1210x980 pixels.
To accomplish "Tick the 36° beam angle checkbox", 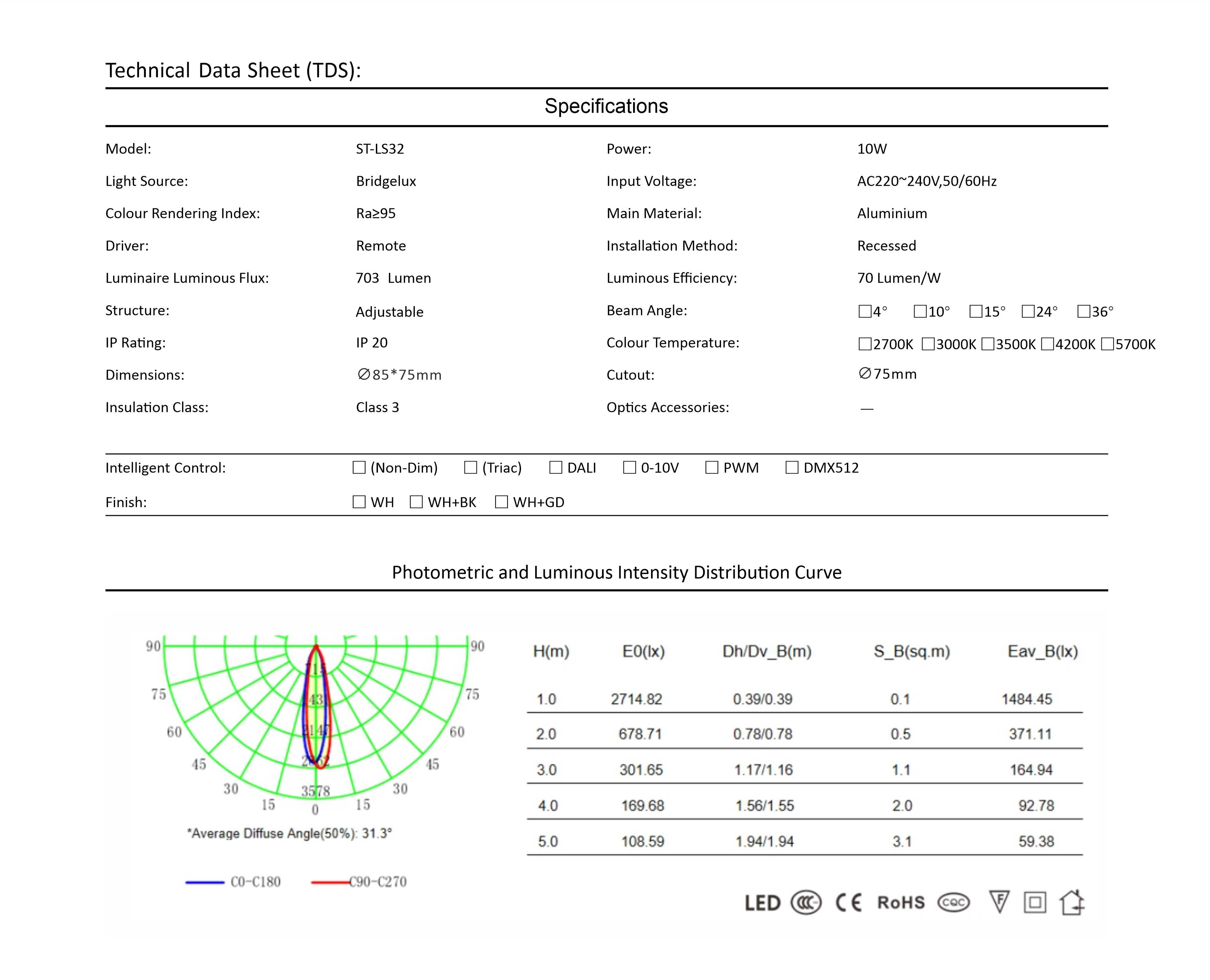I will click(1083, 312).
